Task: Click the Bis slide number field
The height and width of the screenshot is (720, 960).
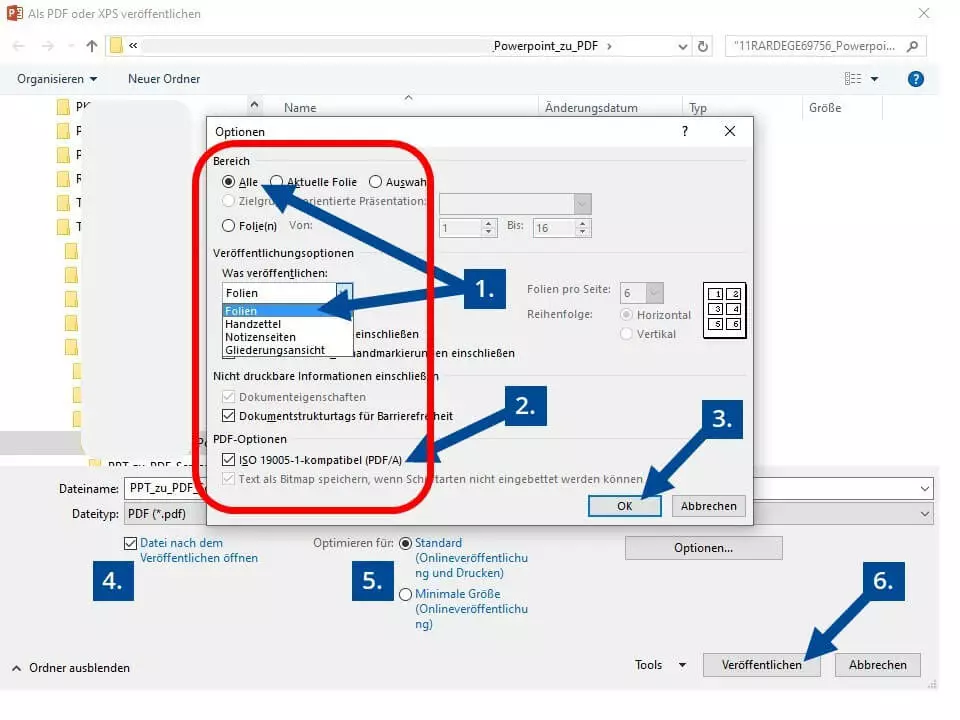Action: 554,228
